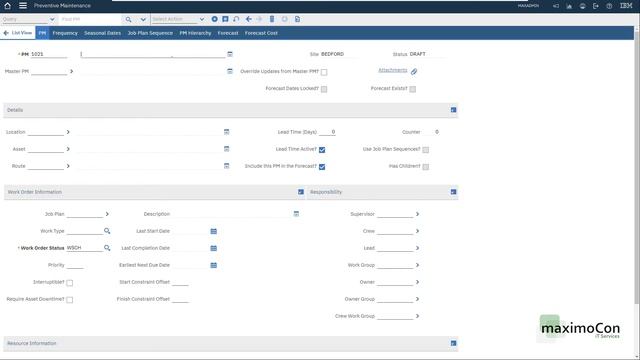This screenshot has height=360, width=640.
Task: Toggle Override Updates from Master PM checkbox
Action: (x=324, y=72)
